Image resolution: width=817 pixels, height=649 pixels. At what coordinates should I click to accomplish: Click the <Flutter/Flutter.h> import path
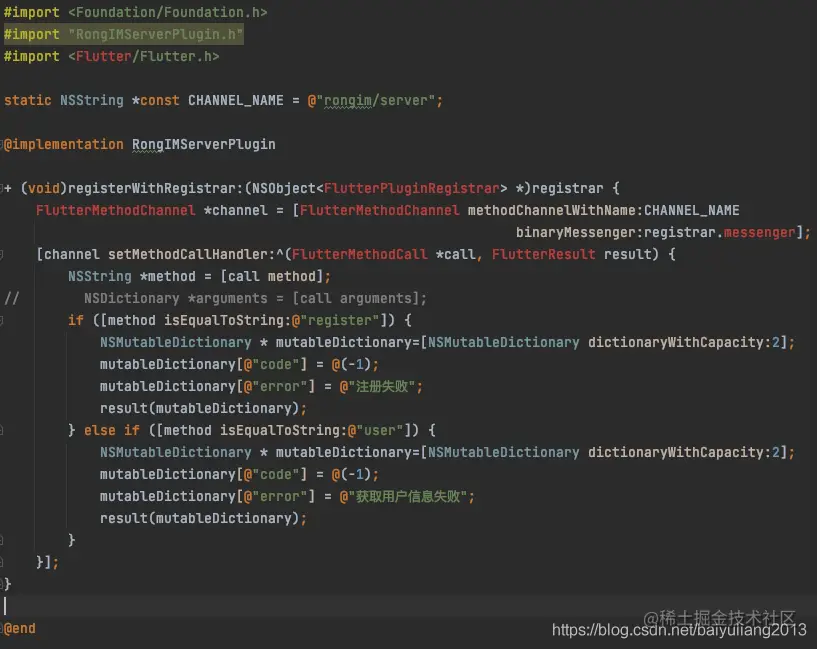144,56
